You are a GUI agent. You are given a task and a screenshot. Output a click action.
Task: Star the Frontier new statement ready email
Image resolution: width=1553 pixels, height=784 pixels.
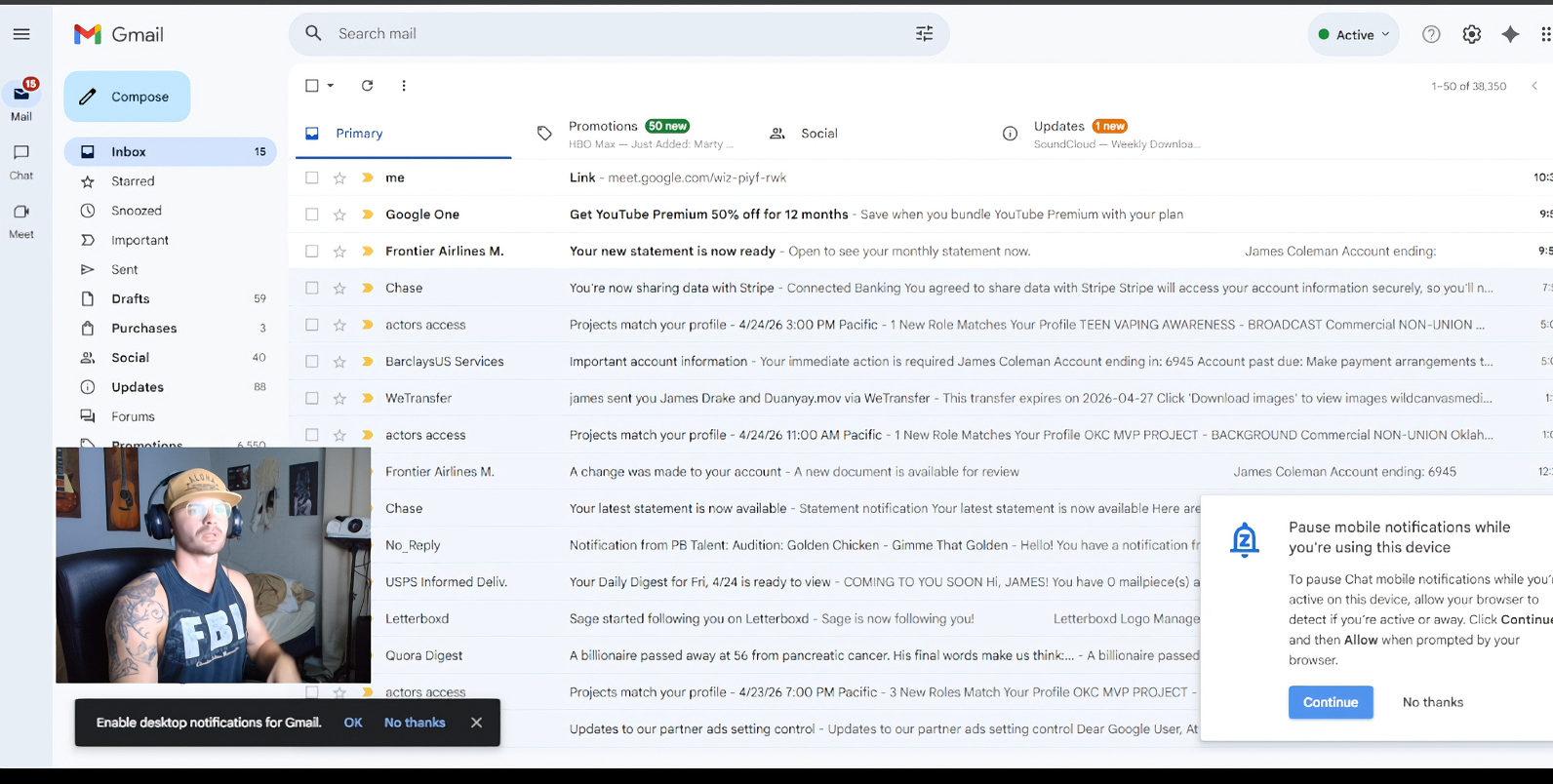339,251
